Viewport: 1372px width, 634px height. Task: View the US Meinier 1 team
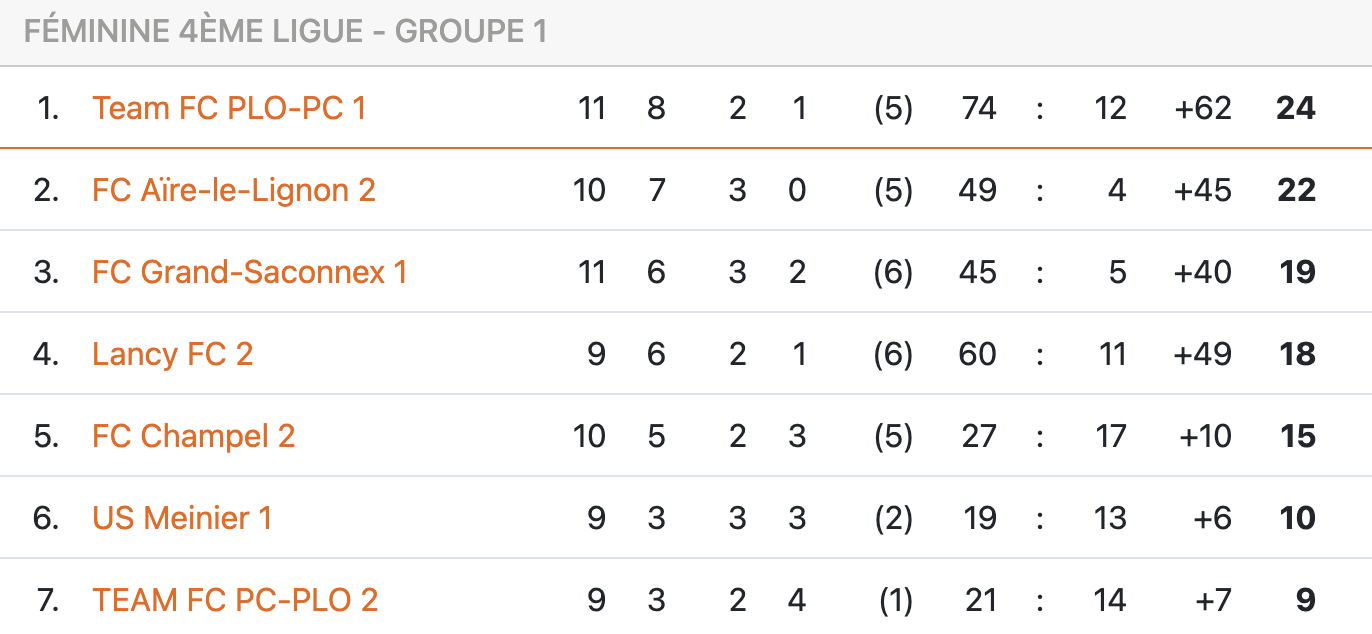pos(182,518)
